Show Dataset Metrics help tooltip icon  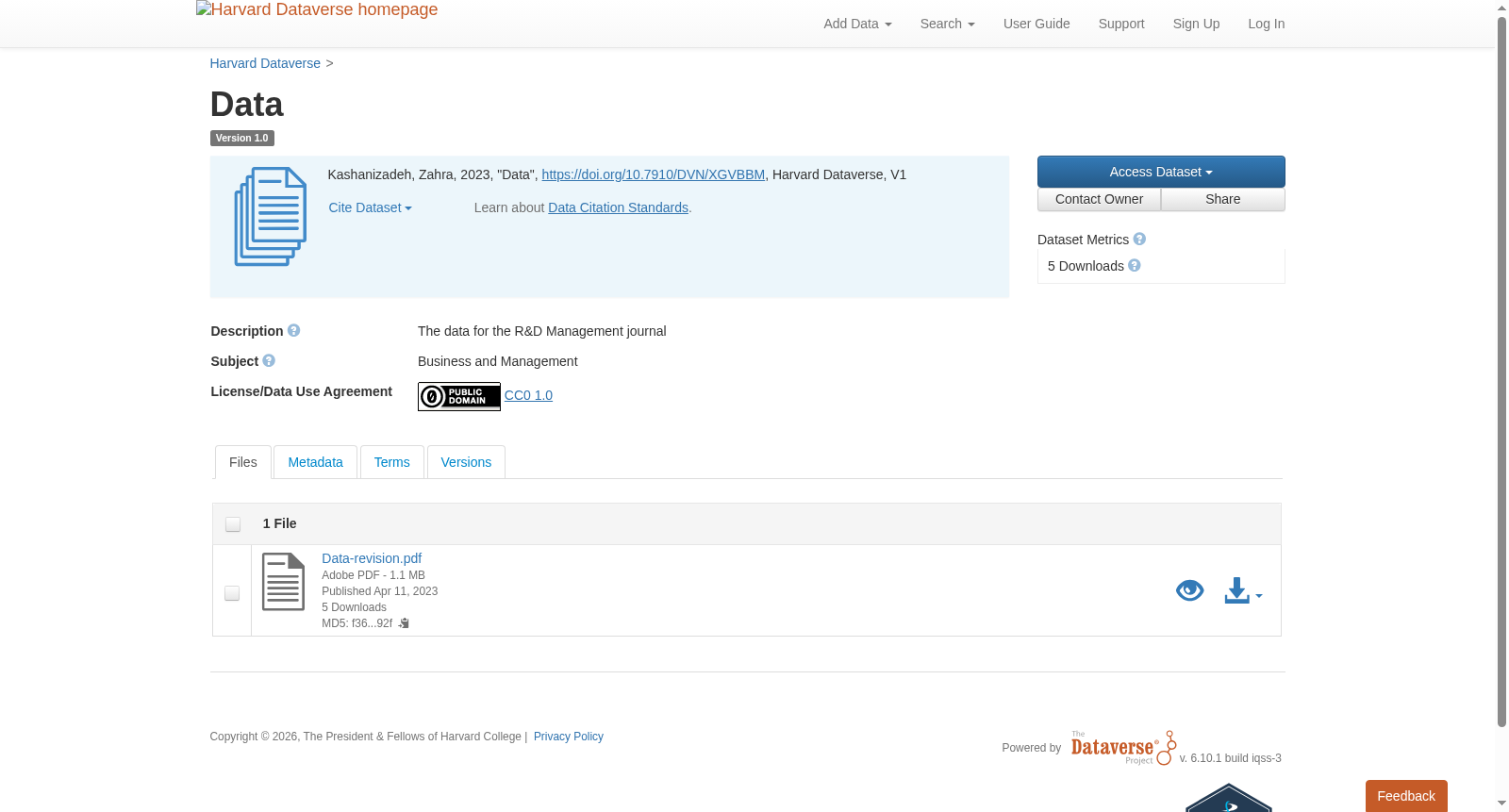[x=1139, y=240]
